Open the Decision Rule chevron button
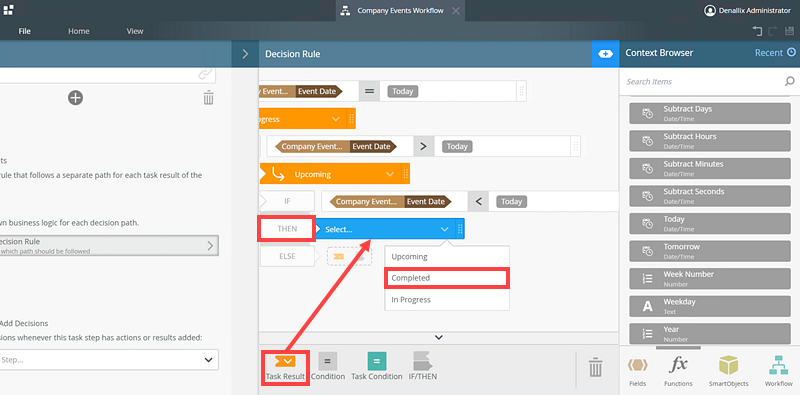Viewport: 800px width, 395px height. pos(210,245)
